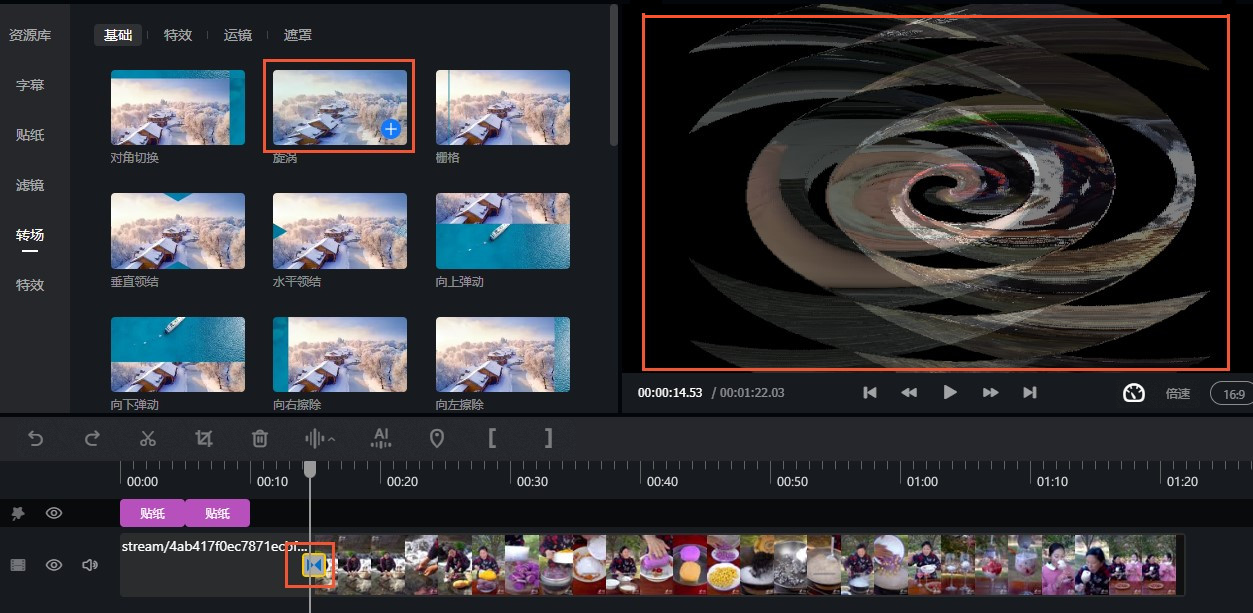Mute the video track speaker icon

click(90, 565)
